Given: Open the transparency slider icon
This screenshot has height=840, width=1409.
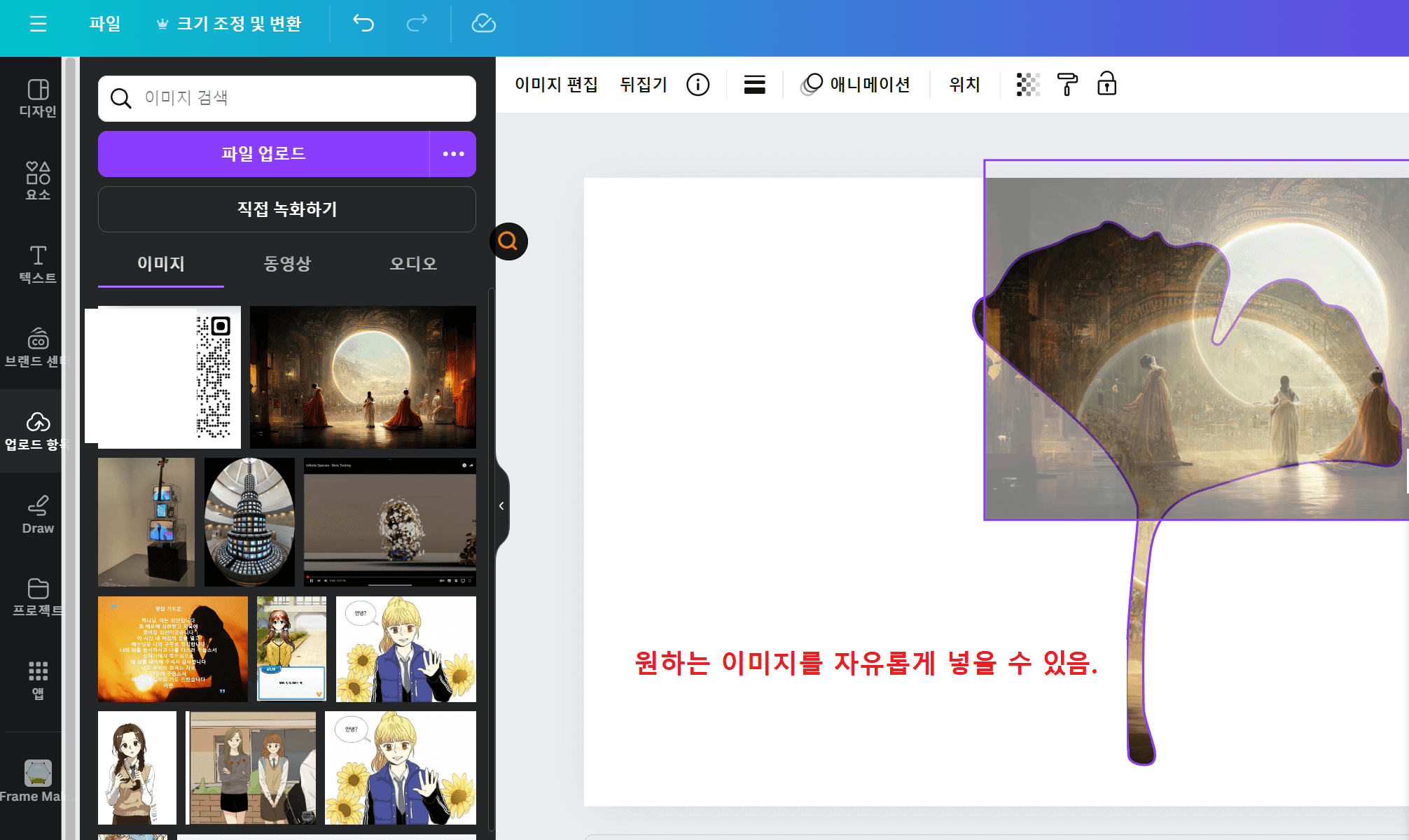Looking at the screenshot, I should pos(1027,85).
